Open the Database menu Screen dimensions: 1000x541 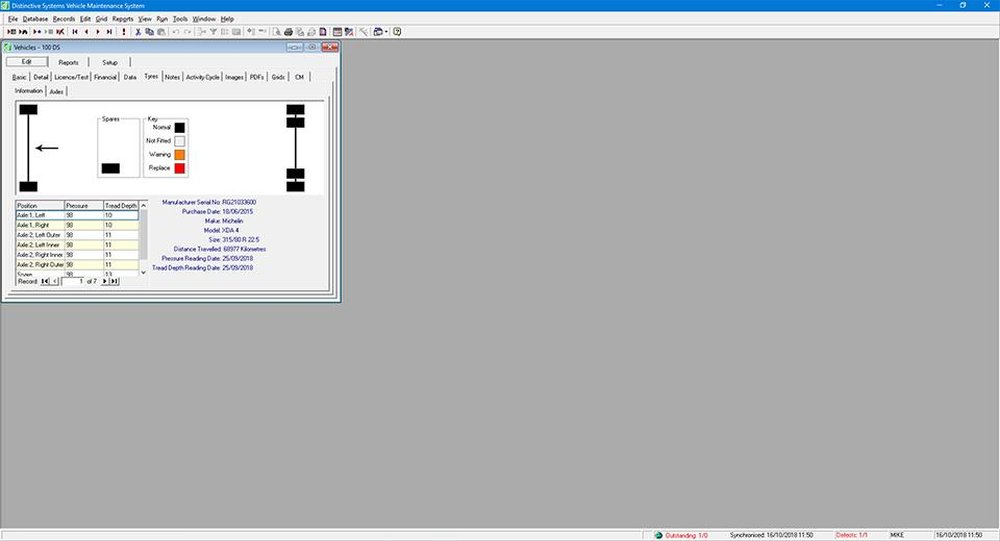pos(35,19)
